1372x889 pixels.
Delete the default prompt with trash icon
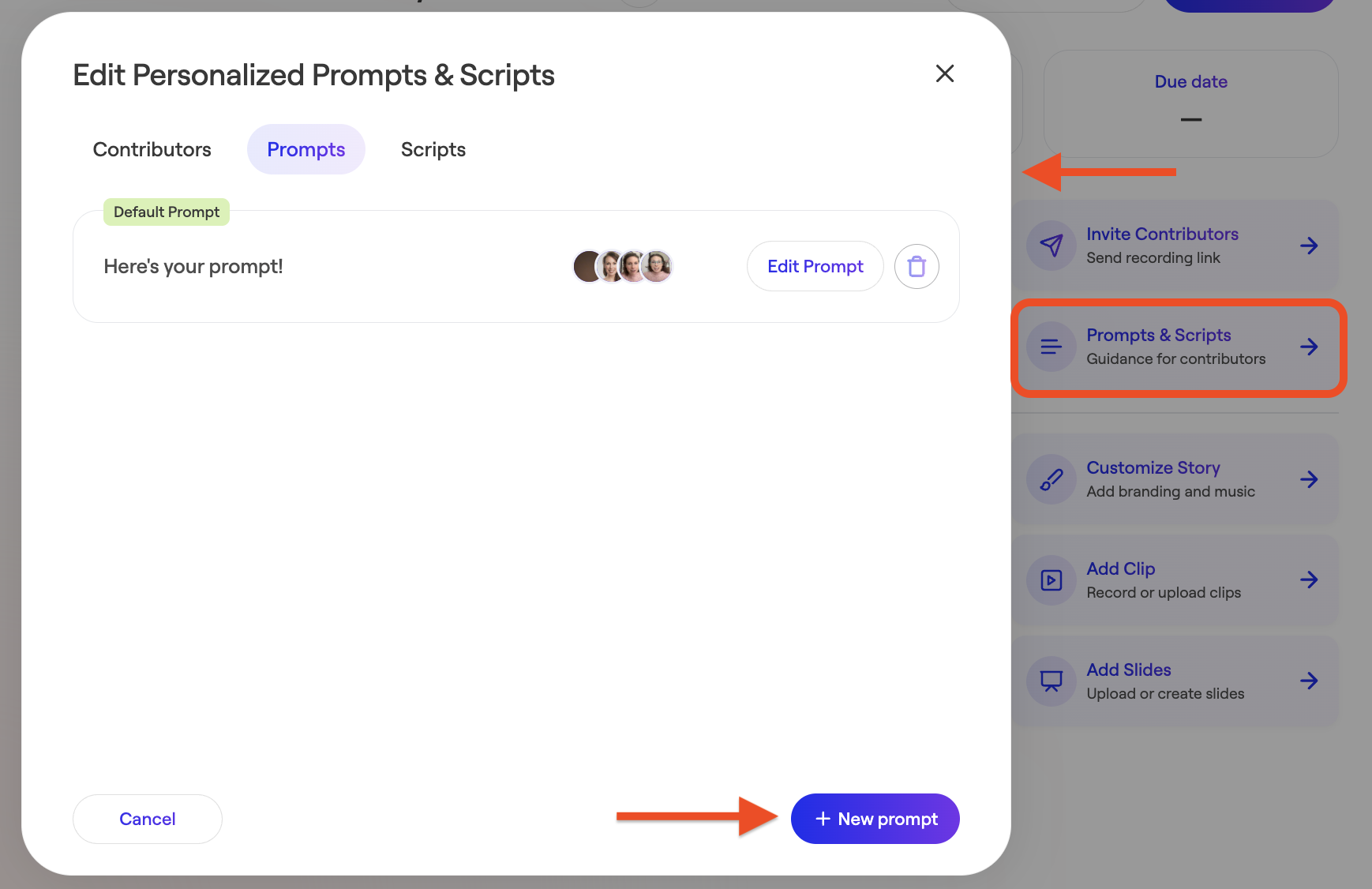point(917,267)
